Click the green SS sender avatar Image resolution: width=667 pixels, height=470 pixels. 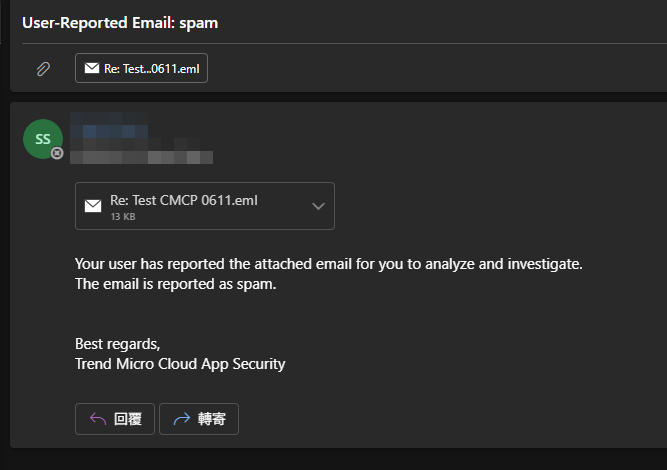(x=42, y=139)
